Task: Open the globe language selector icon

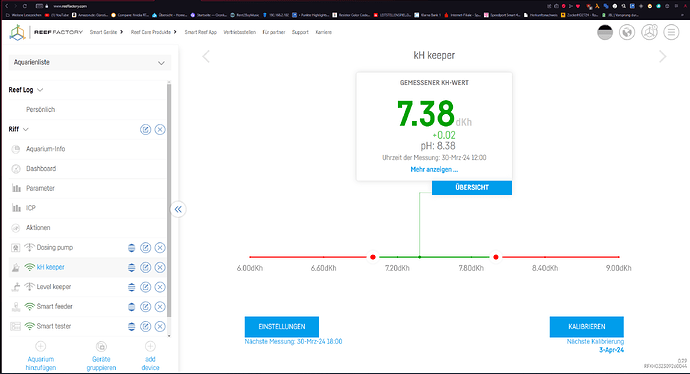Action: point(627,32)
